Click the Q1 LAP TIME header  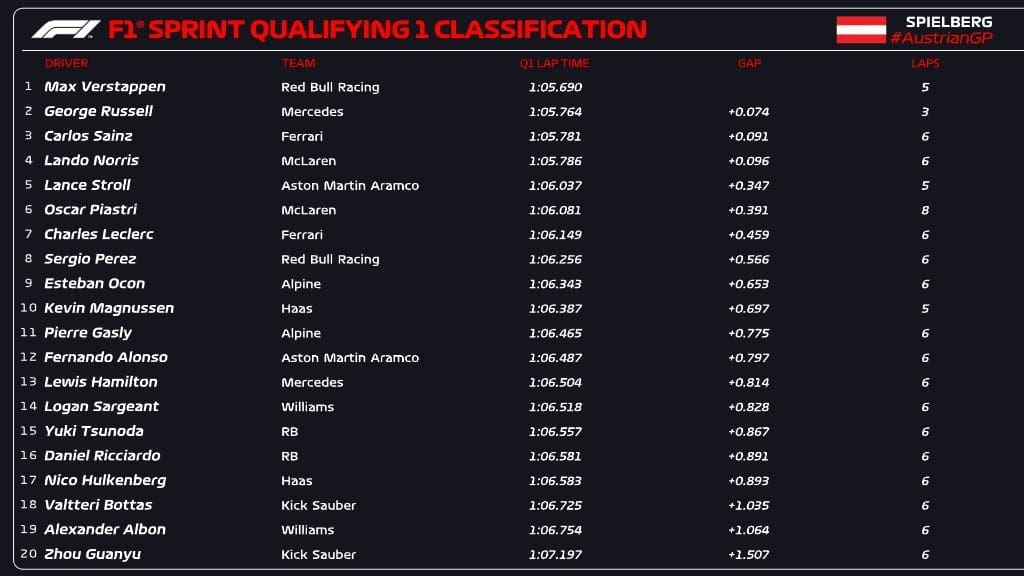[x=554, y=63]
